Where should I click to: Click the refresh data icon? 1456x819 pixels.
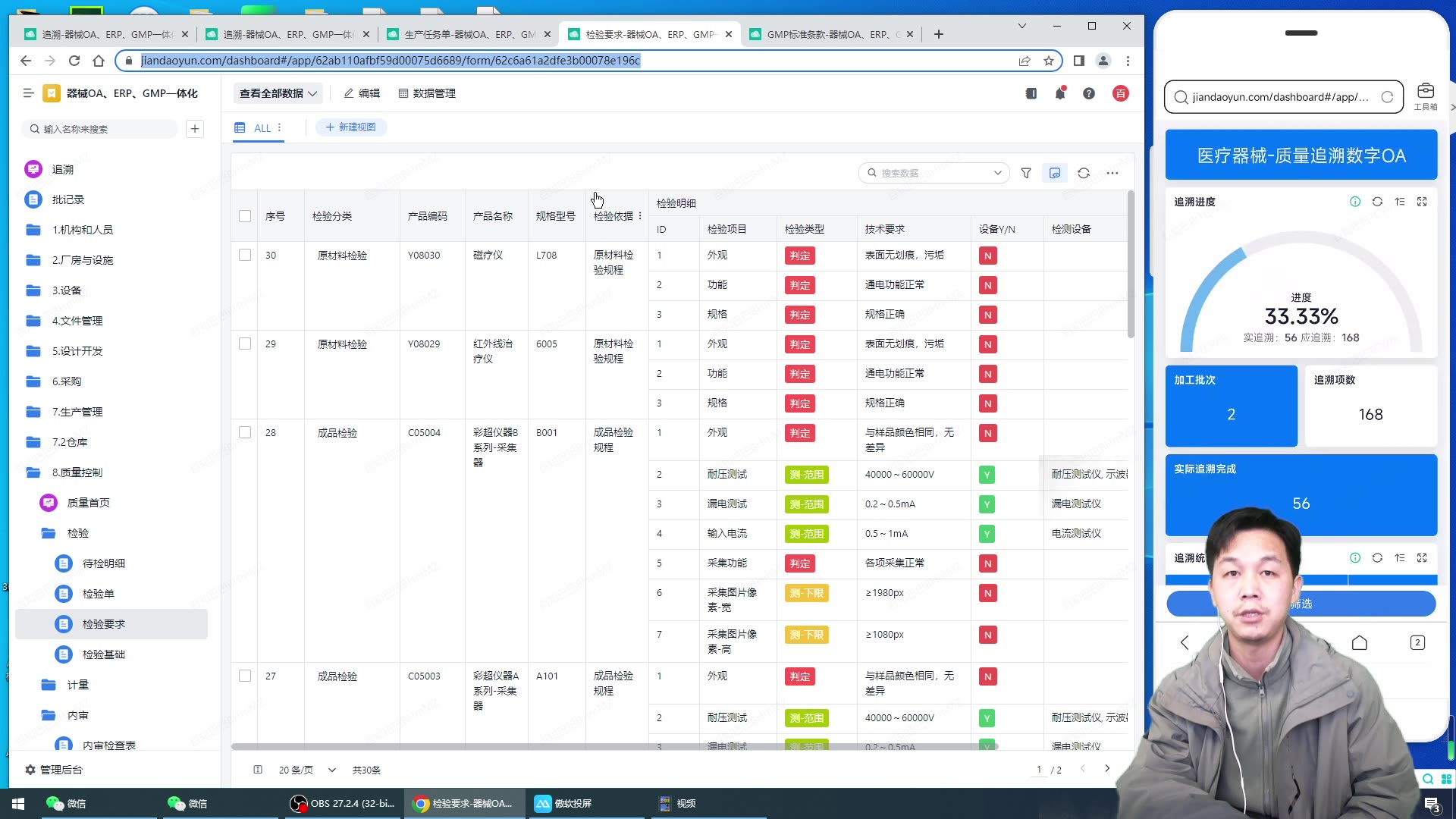click(x=1084, y=173)
